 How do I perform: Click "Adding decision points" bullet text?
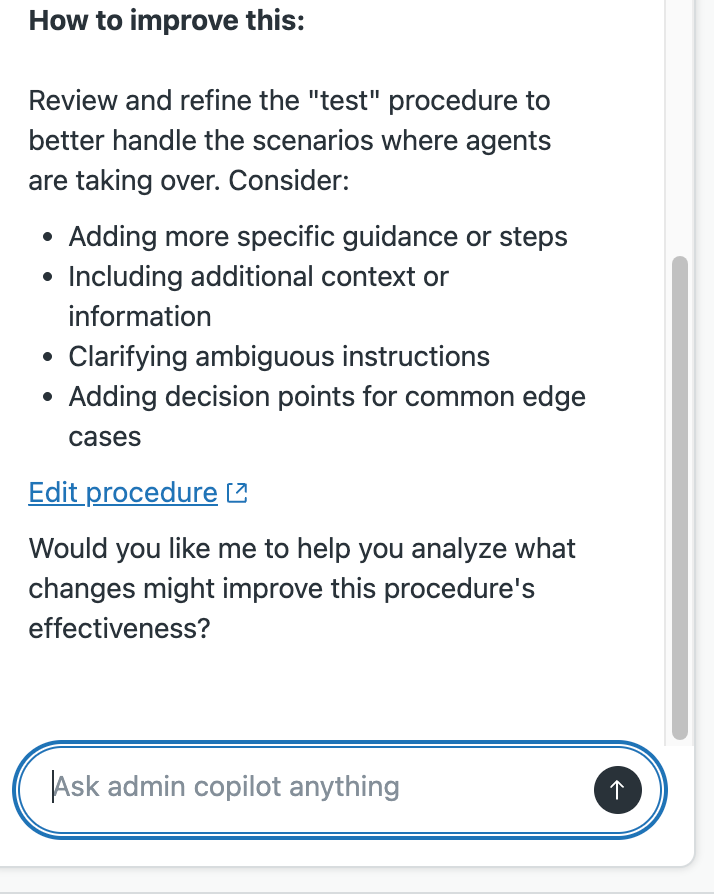(x=326, y=397)
